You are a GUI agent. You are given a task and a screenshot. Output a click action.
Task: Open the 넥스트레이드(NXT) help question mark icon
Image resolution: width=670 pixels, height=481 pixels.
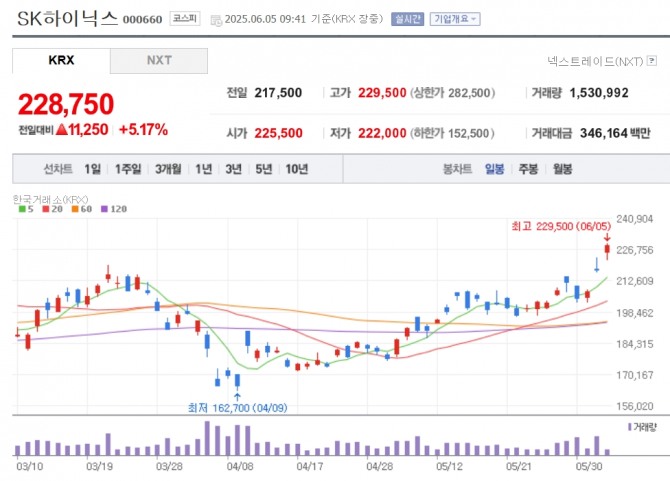tap(651, 62)
